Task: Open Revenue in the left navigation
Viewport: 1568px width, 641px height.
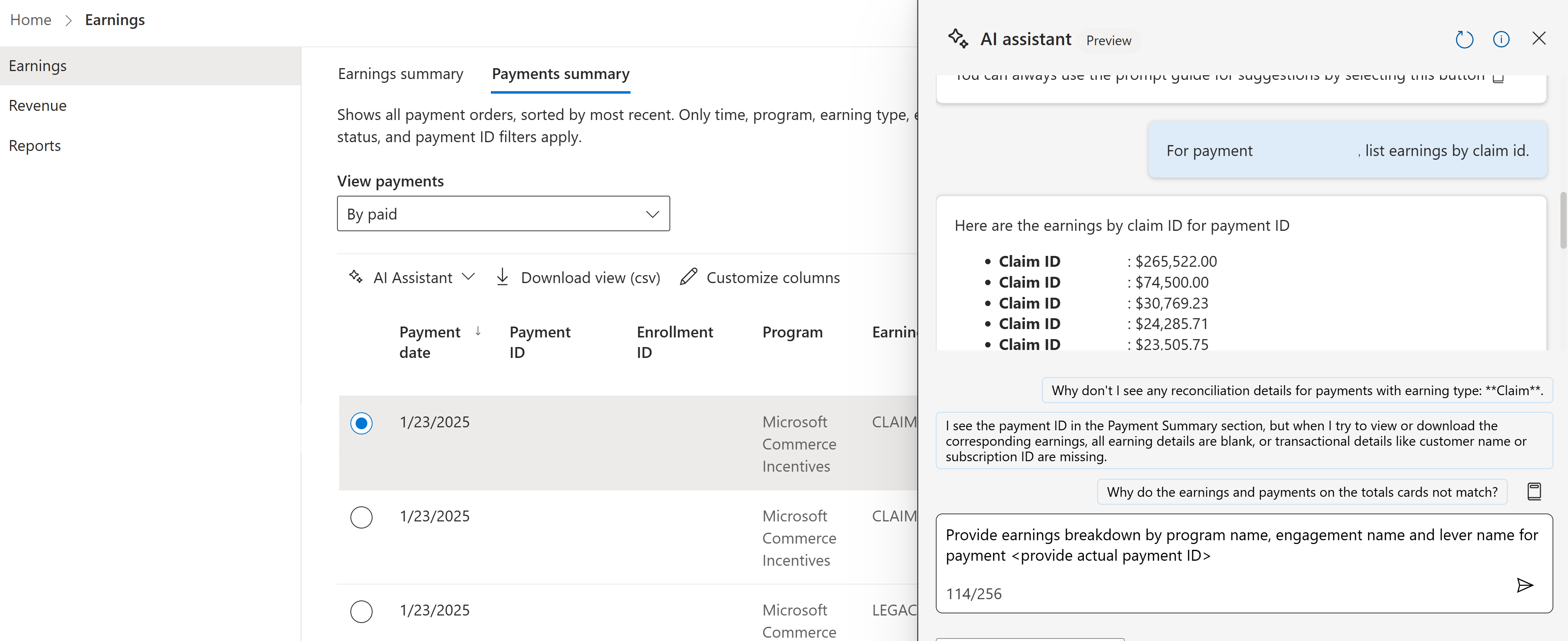Action: click(38, 105)
